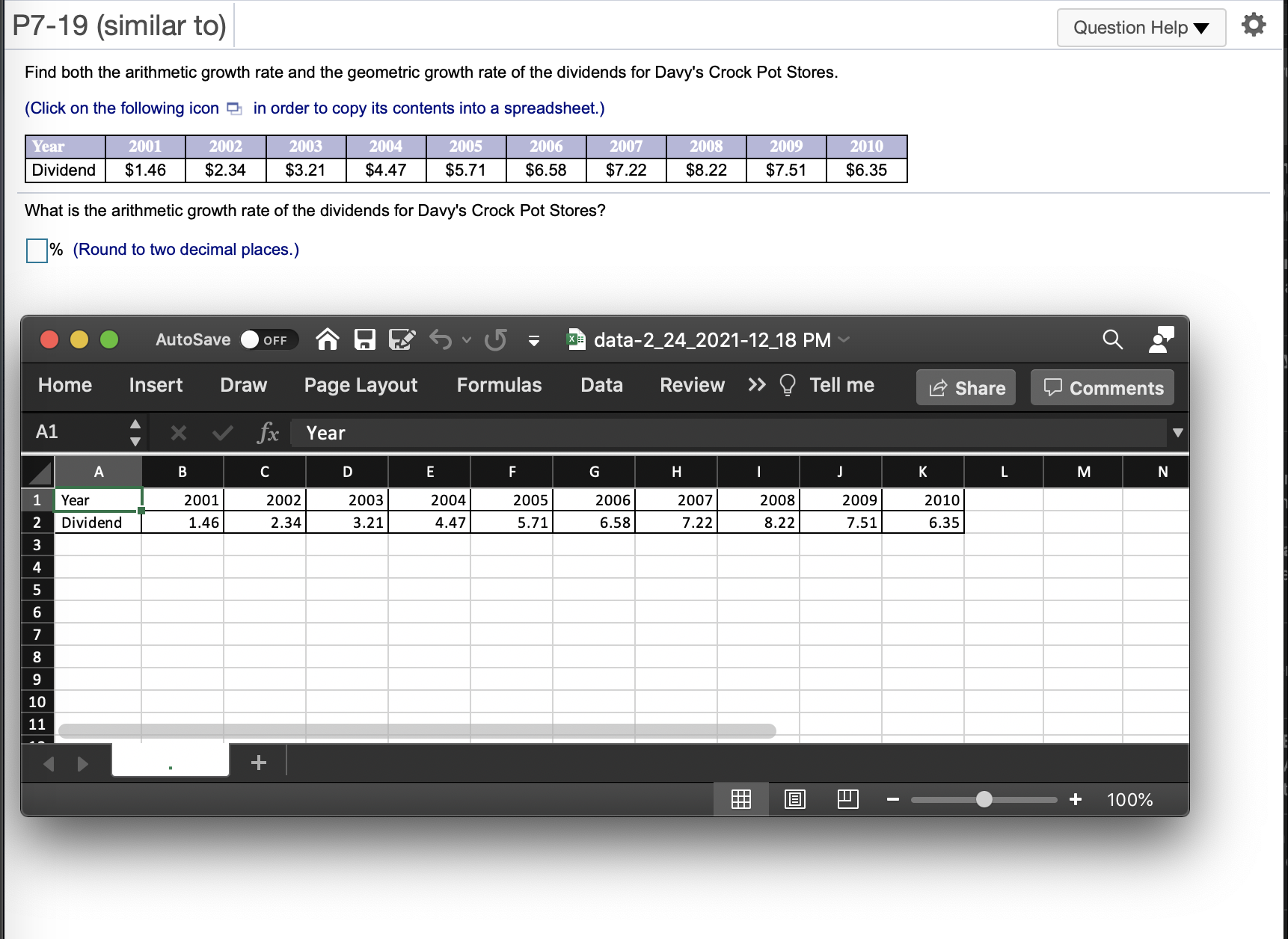The image size is (1288, 939).
Task: Click the Excel file icon in title
Action: coord(576,339)
